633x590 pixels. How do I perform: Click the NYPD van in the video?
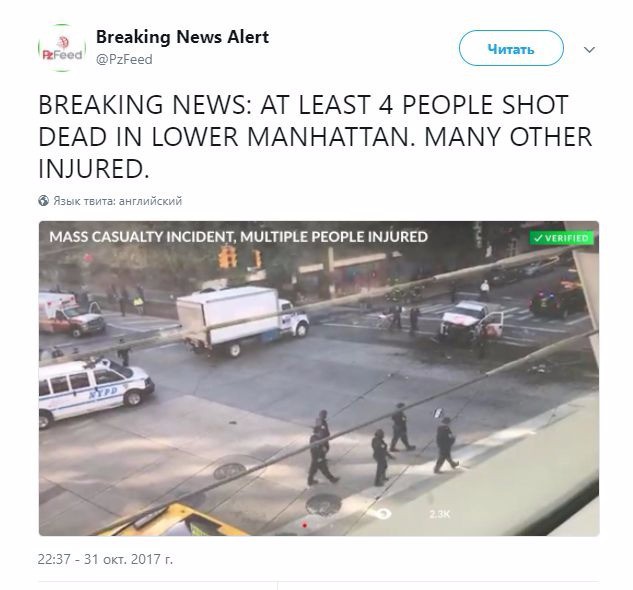[x=95, y=392]
